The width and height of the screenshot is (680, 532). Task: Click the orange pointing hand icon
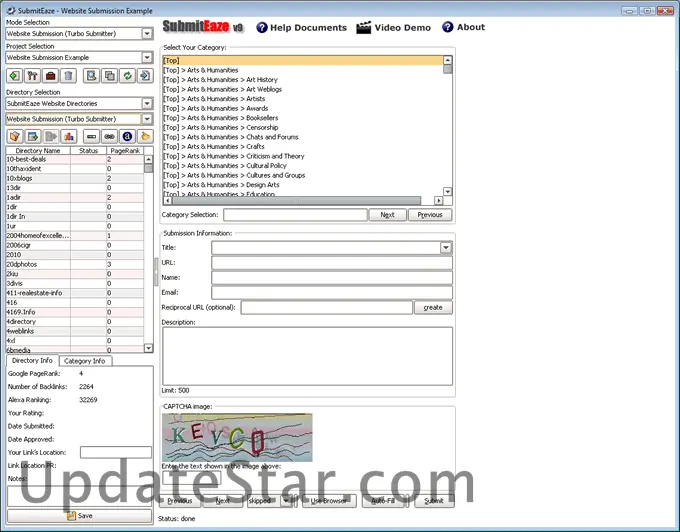click(x=145, y=137)
